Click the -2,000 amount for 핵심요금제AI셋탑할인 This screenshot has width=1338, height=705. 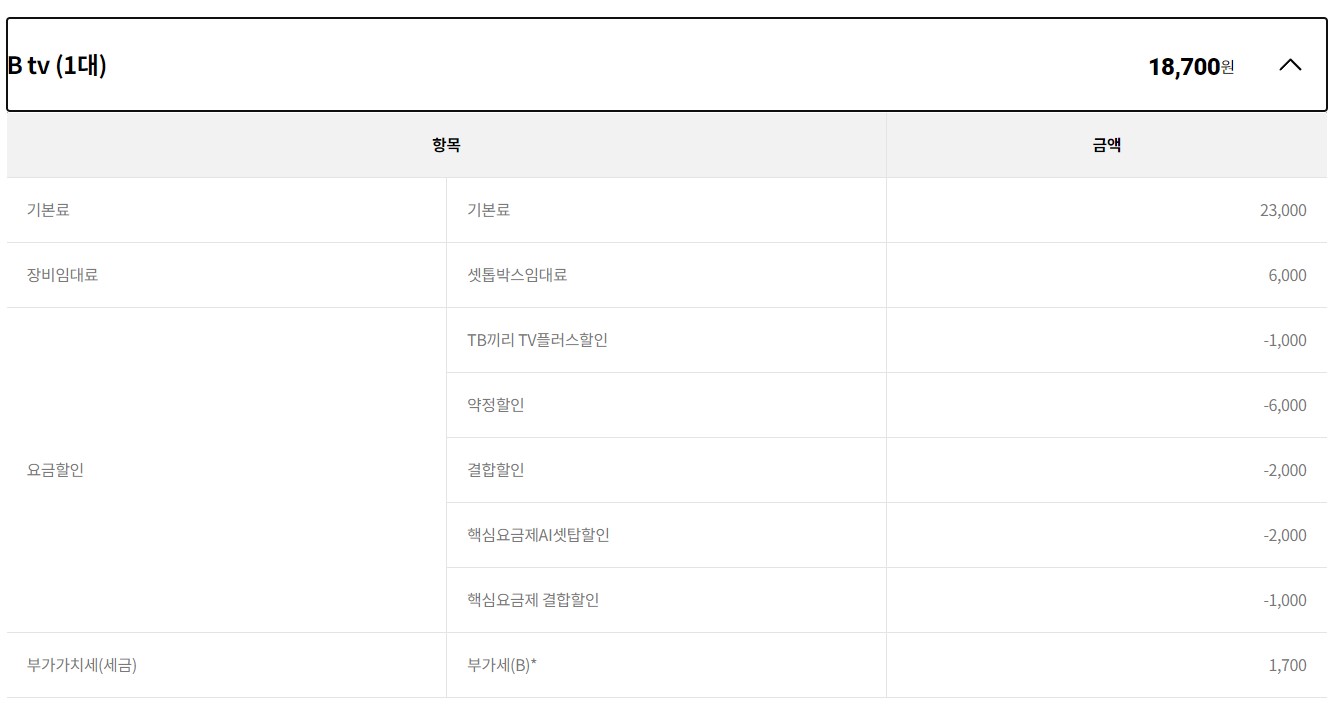(x=1285, y=535)
